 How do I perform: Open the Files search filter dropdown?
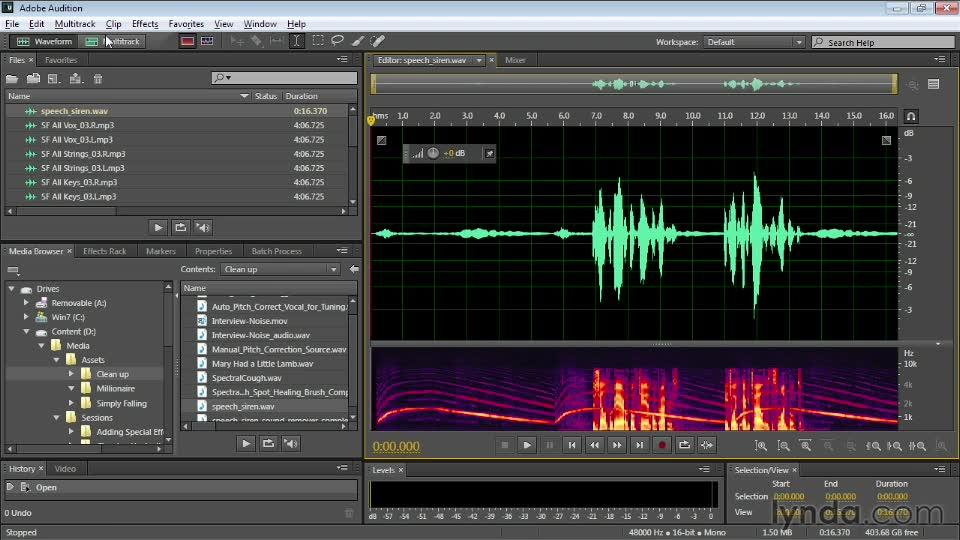point(222,78)
